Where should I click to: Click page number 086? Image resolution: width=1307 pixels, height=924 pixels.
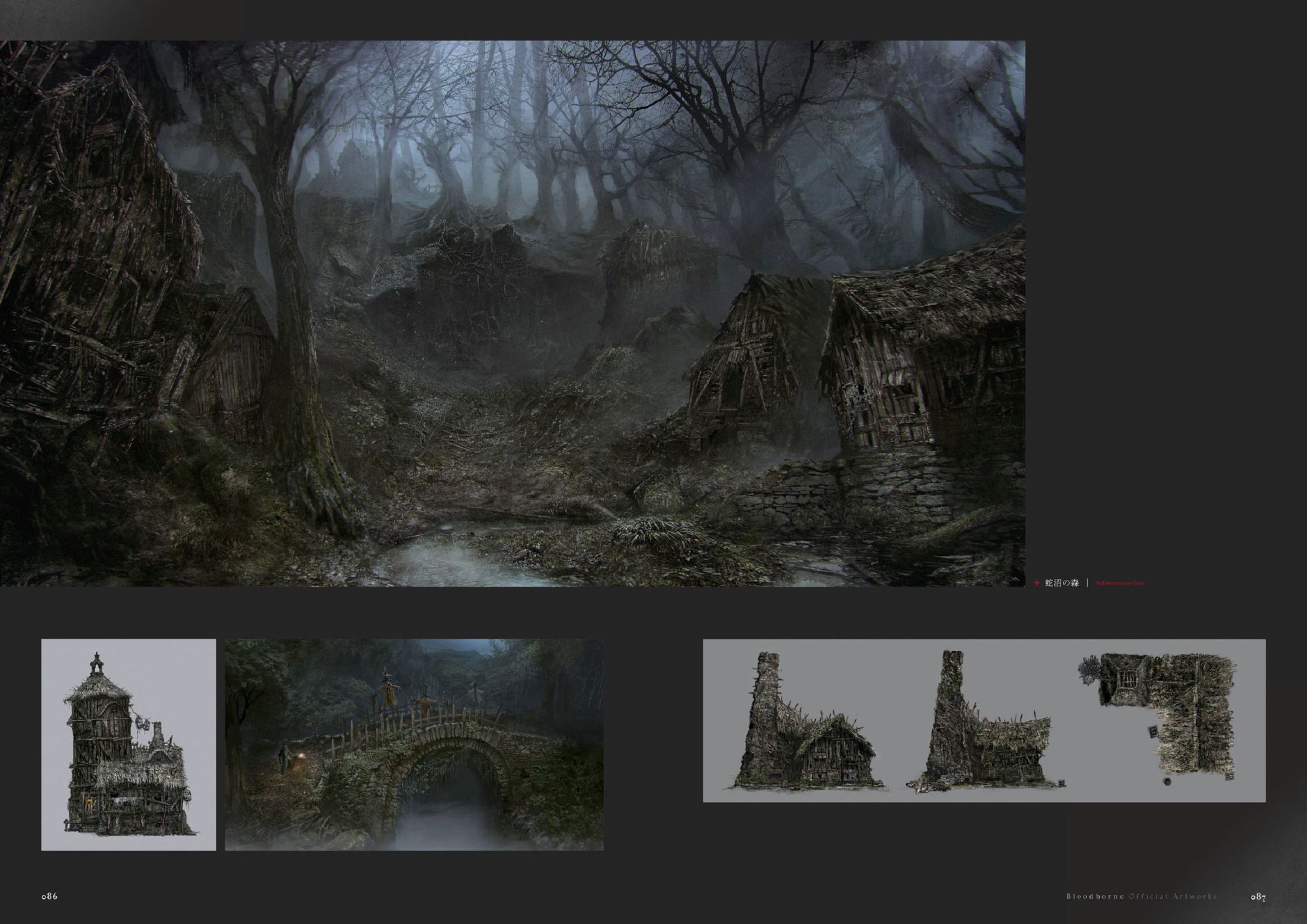point(49,896)
